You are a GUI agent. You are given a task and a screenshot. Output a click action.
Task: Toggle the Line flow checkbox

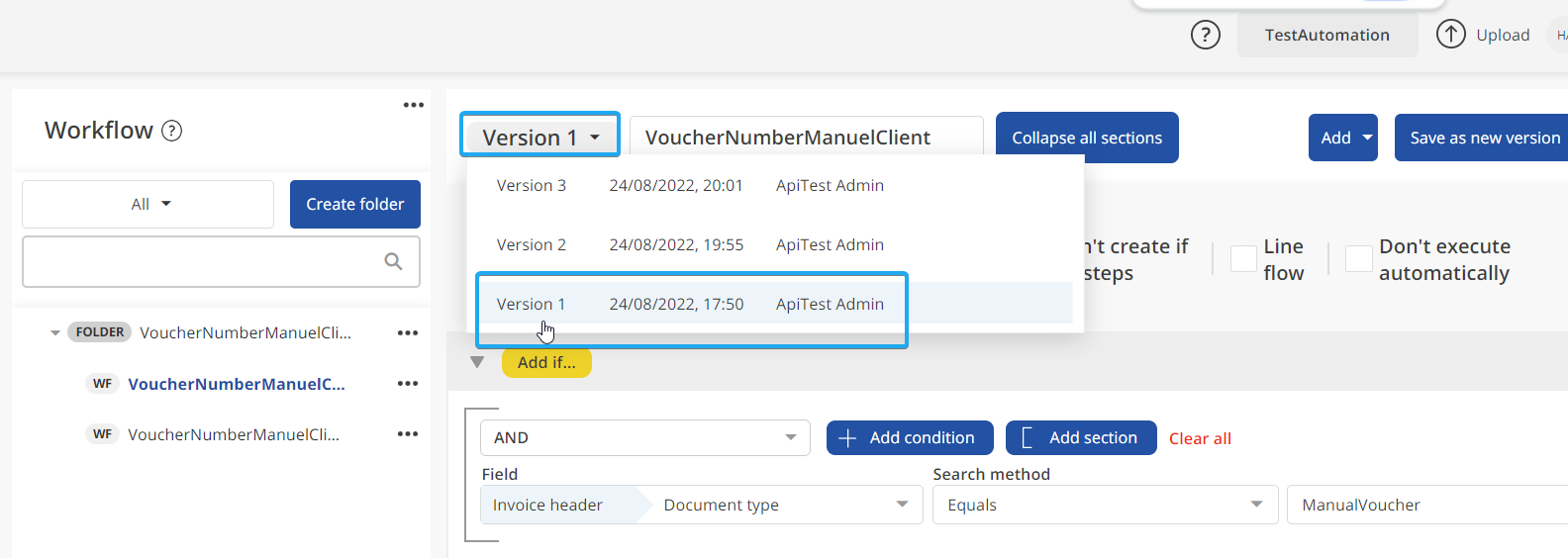(1243, 259)
